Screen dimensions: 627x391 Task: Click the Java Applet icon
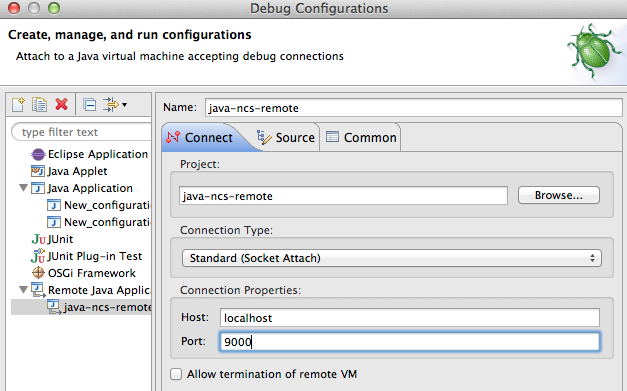pyautogui.click(x=38, y=171)
